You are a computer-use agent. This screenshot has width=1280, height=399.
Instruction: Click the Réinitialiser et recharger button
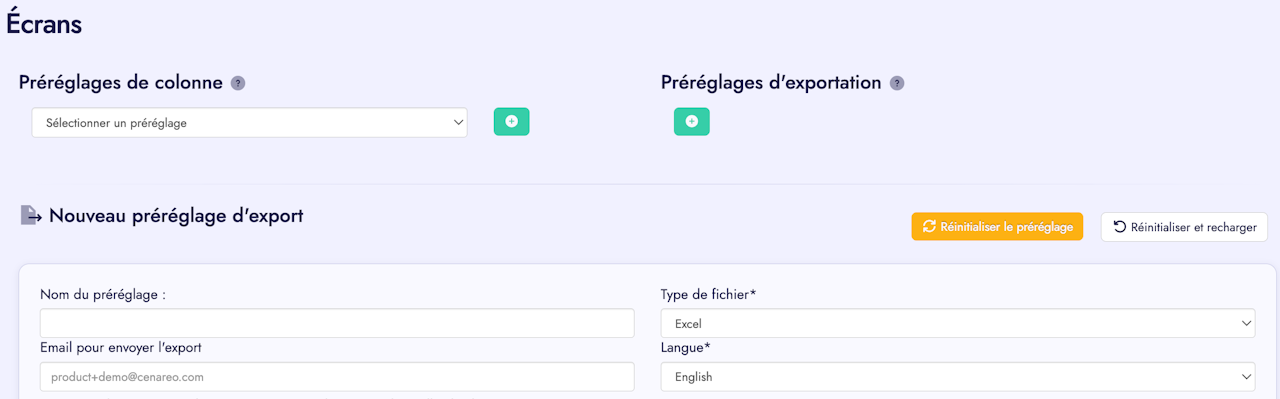[x=1184, y=227]
